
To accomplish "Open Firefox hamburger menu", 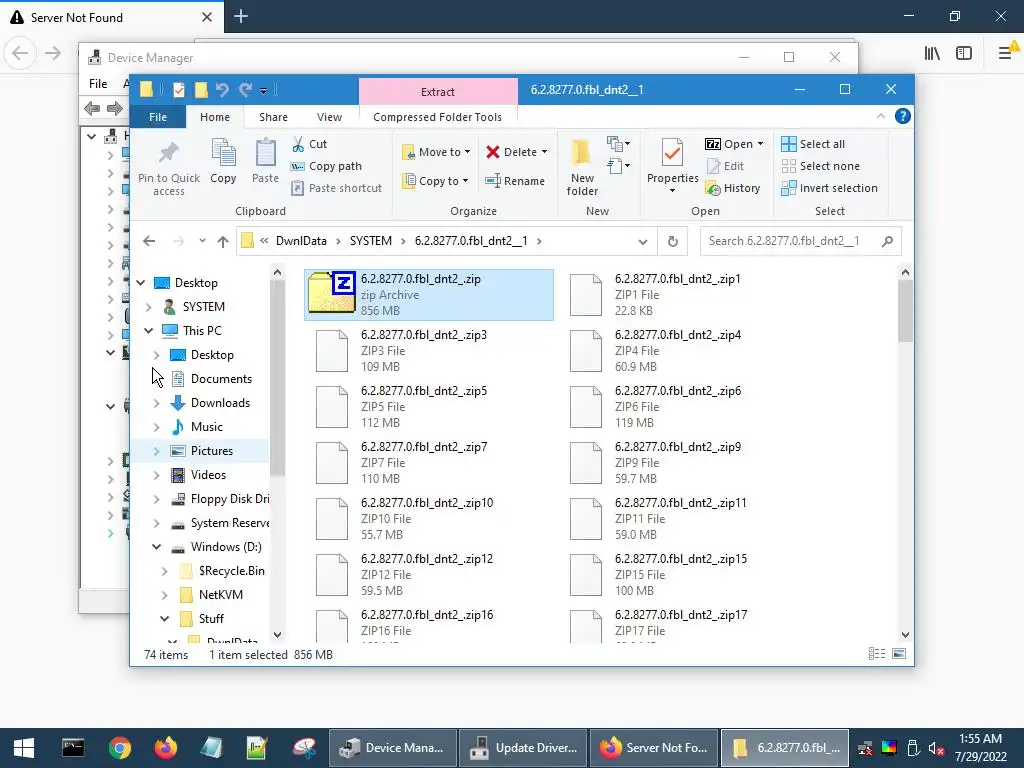I will pos(1006,53).
